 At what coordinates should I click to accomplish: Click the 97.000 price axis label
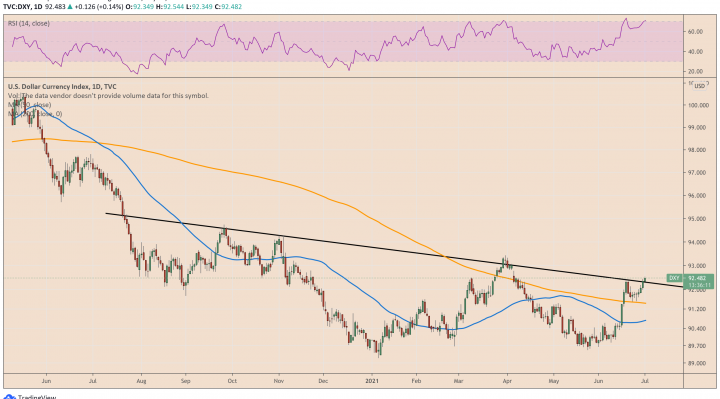click(x=698, y=173)
